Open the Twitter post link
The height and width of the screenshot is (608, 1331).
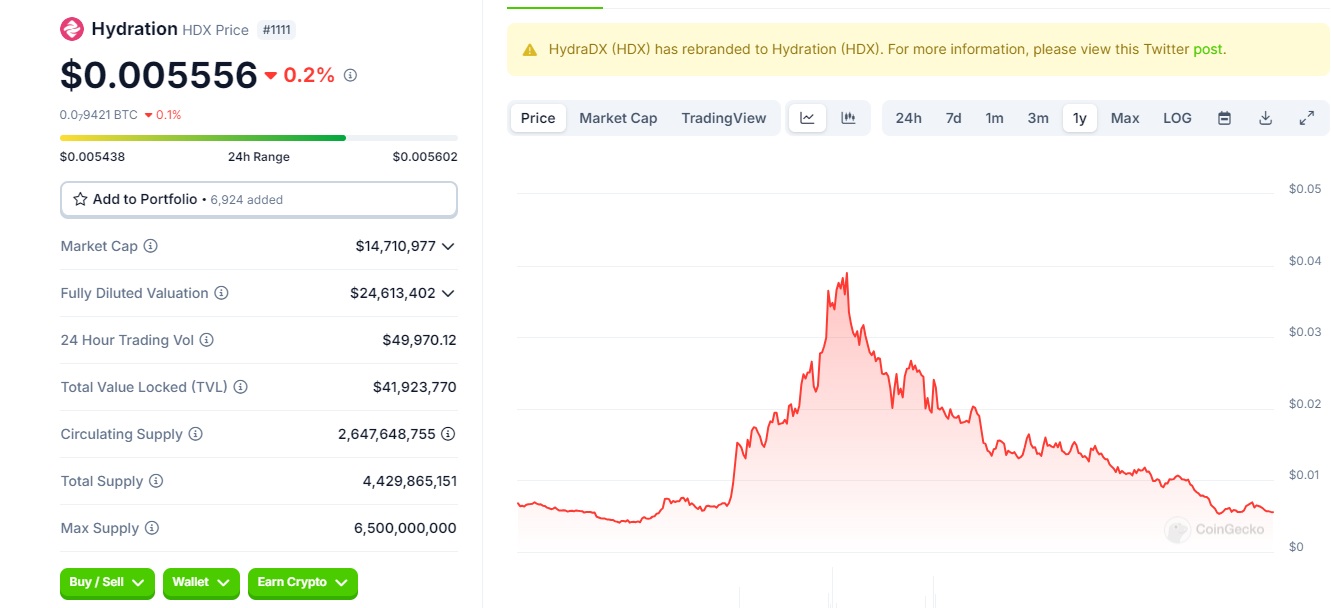tap(1208, 49)
